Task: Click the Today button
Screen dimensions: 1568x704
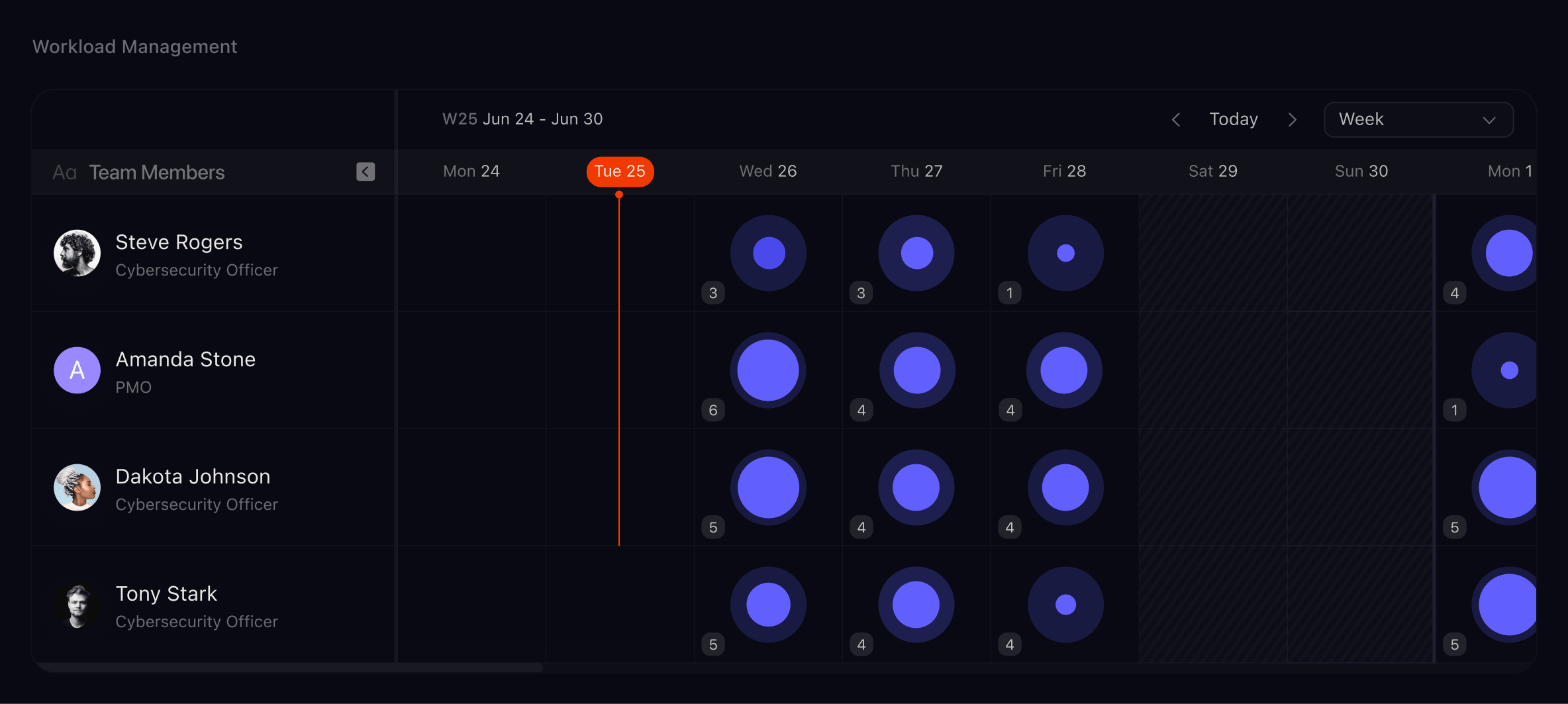Action: click(1234, 119)
